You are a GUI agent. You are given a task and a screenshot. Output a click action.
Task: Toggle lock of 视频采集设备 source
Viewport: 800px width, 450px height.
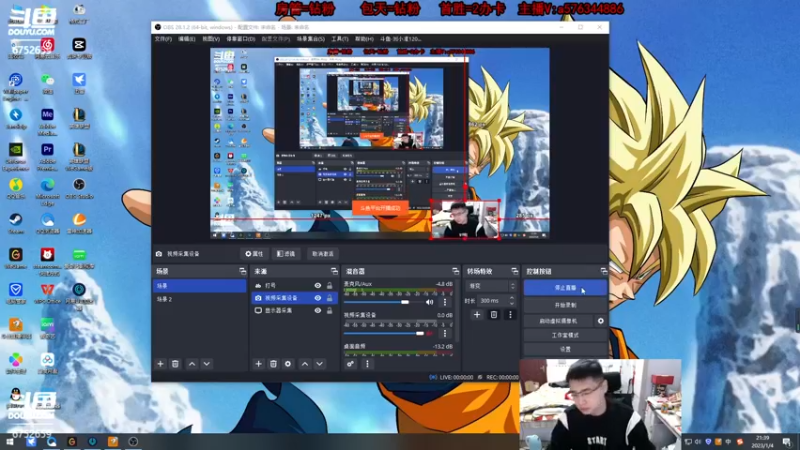(330, 298)
